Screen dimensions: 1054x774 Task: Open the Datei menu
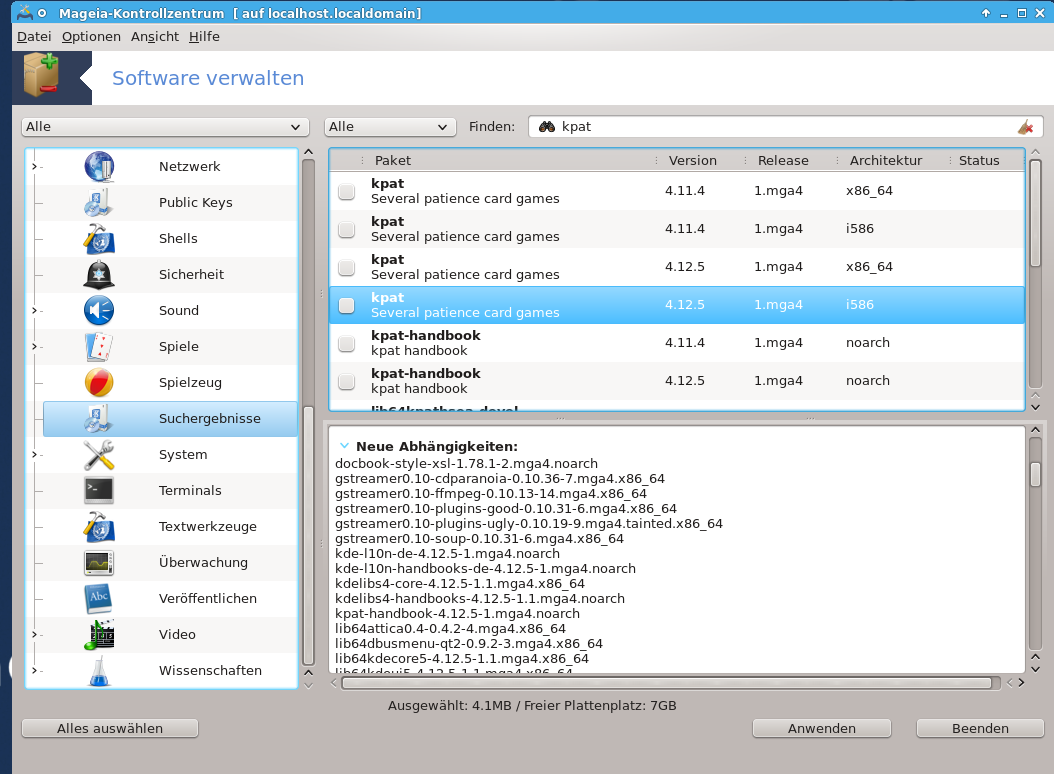tap(34, 36)
